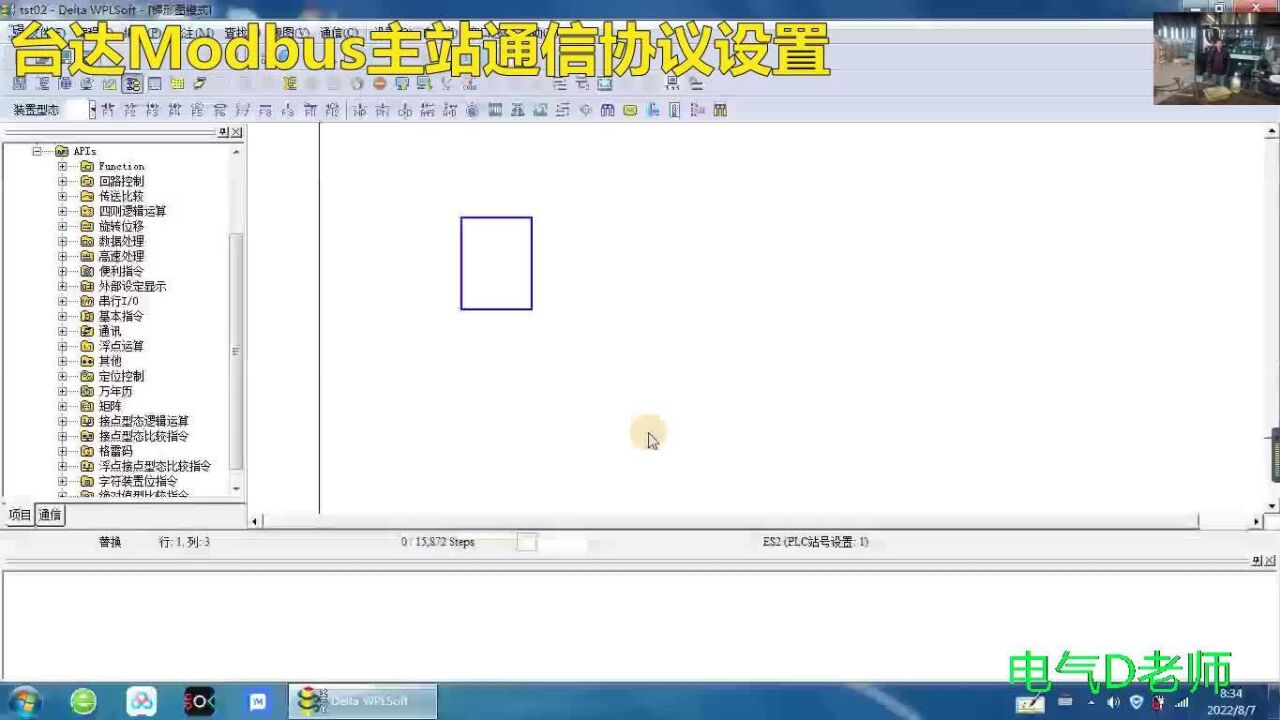Select 矩阵 in the API tree
Screen dimensions: 1280x720
pos(110,406)
